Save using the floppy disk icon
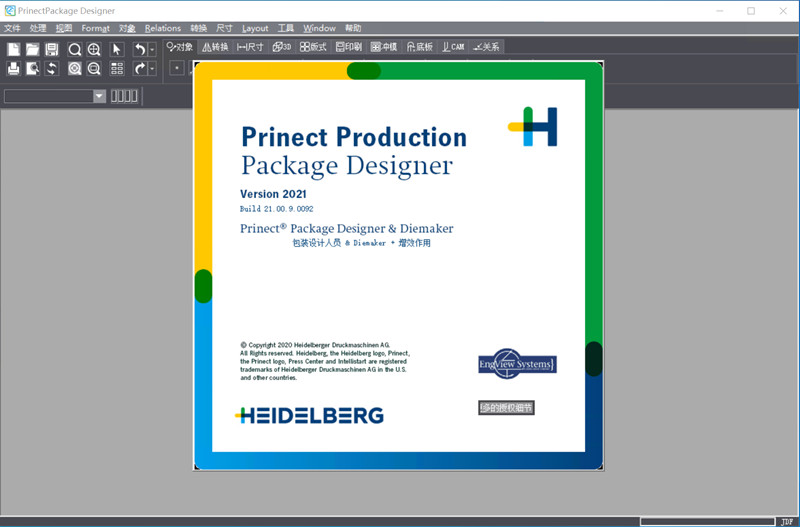This screenshot has height=527, width=800. click(52, 49)
